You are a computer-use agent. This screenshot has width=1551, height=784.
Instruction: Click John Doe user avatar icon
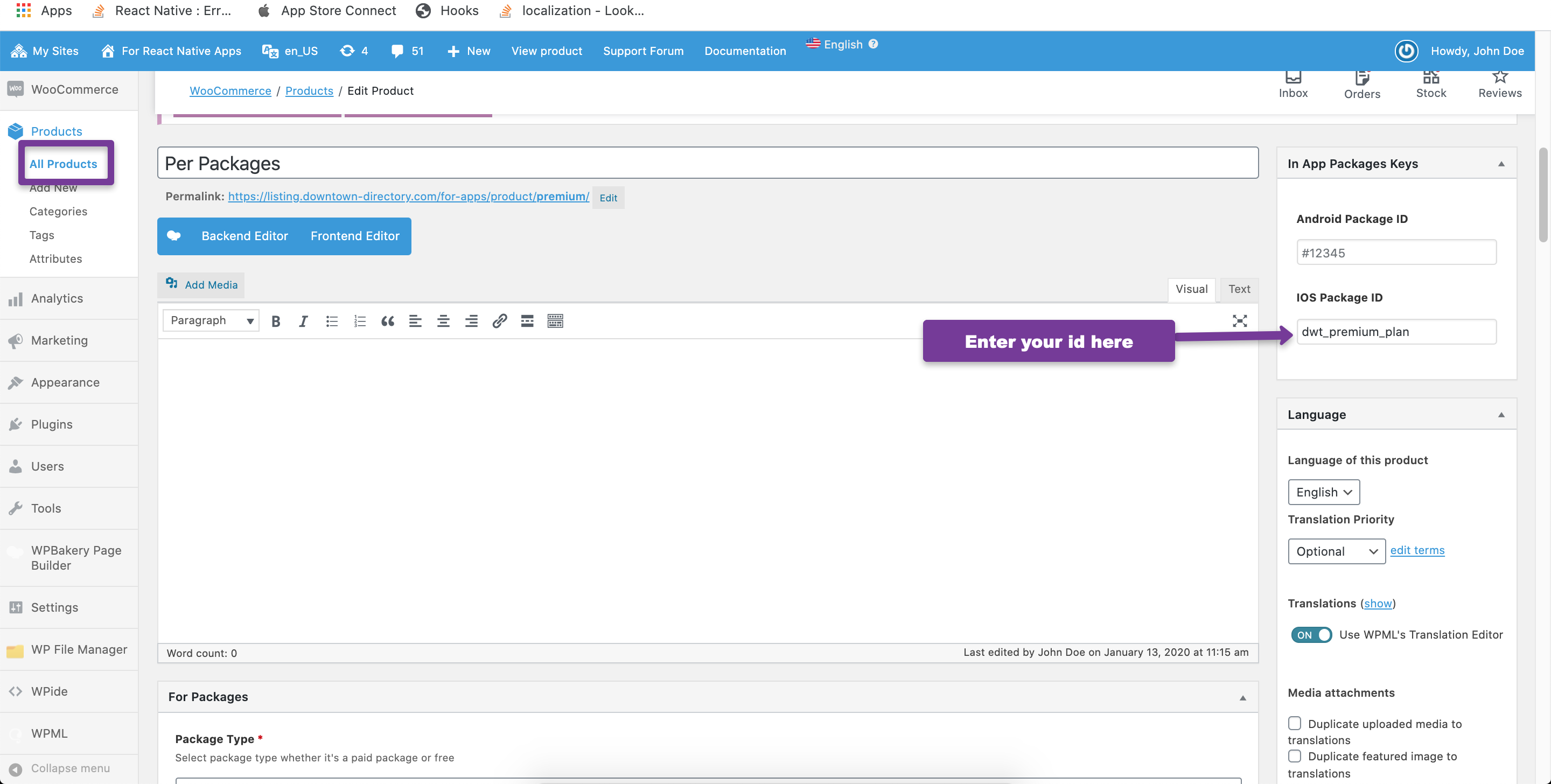pyautogui.click(x=1407, y=51)
